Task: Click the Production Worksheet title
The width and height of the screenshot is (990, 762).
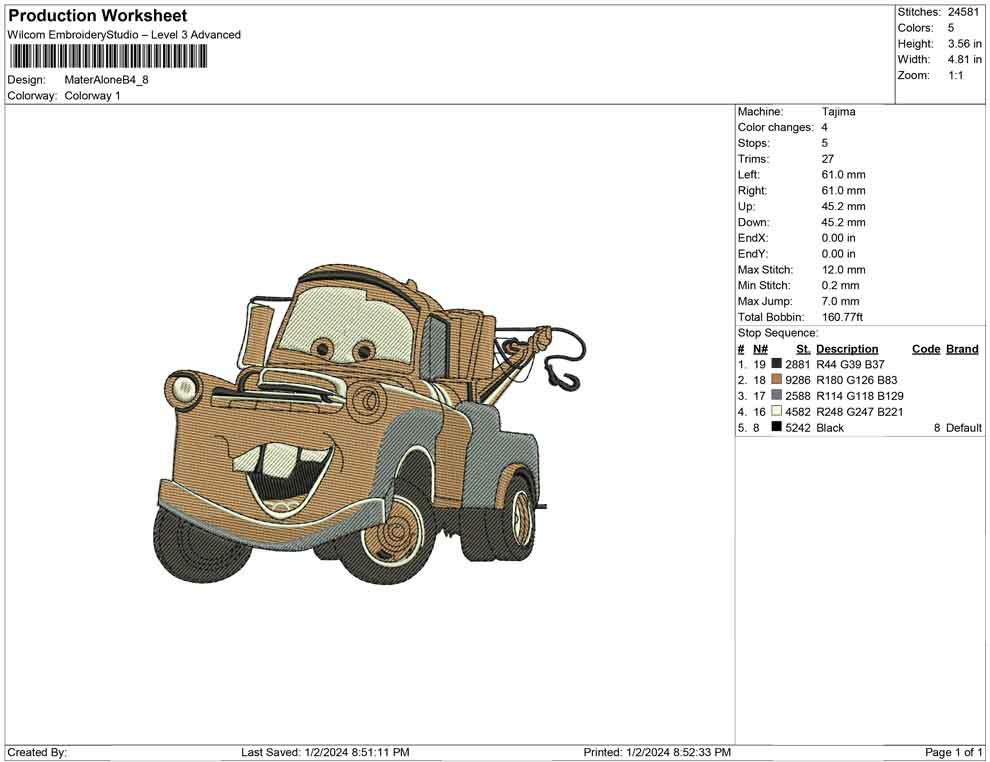Action: (x=97, y=16)
